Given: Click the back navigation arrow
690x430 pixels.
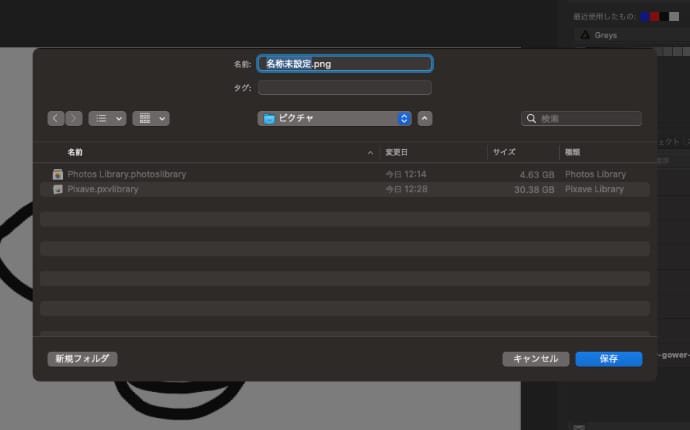Looking at the screenshot, I should [56, 118].
